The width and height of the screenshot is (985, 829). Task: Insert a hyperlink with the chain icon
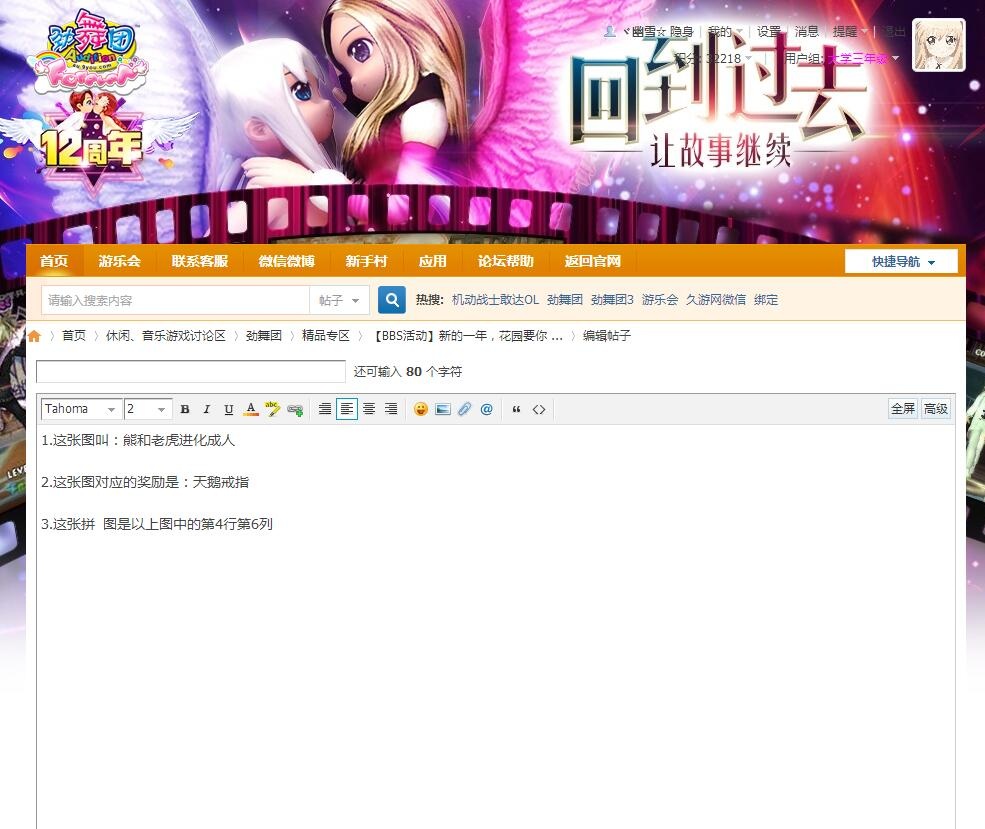(x=295, y=409)
